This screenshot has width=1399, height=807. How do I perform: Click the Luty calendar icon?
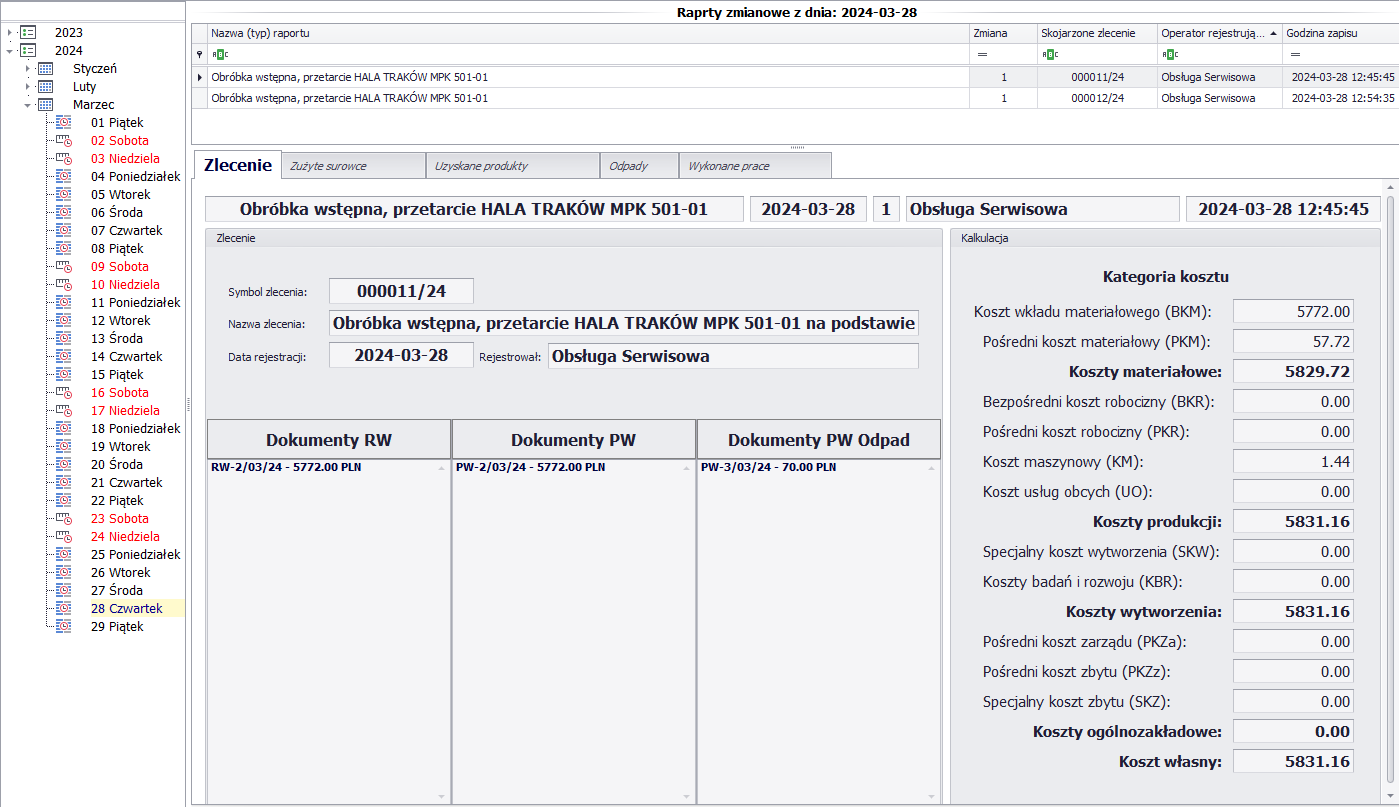(46, 87)
